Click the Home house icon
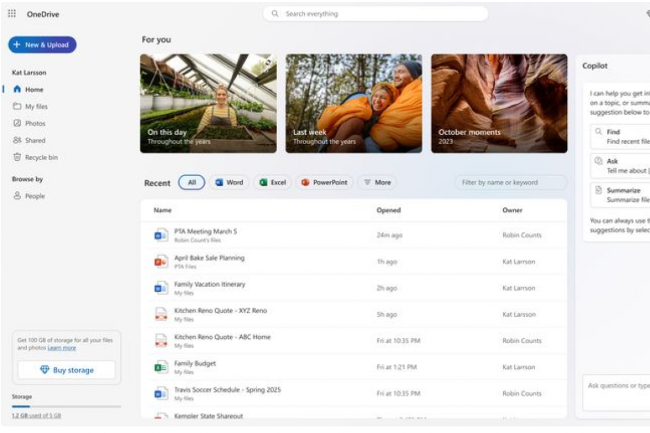This screenshot has height=433, width=650. click(x=17, y=89)
